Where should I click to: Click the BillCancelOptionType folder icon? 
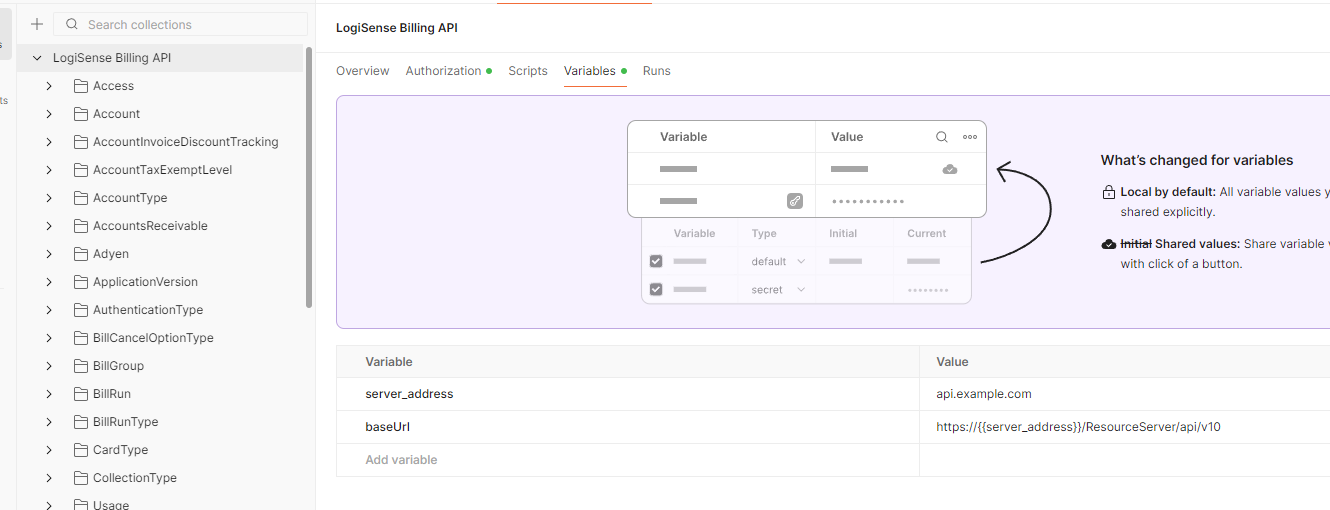(81, 338)
